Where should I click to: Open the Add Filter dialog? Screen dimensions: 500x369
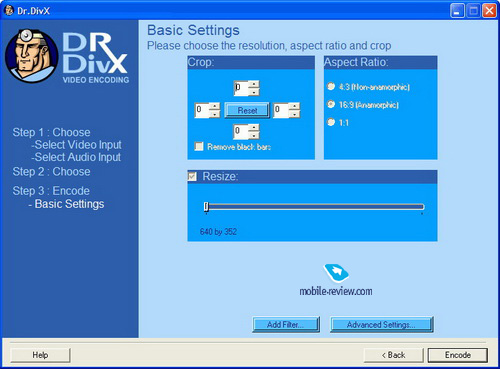[286, 324]
